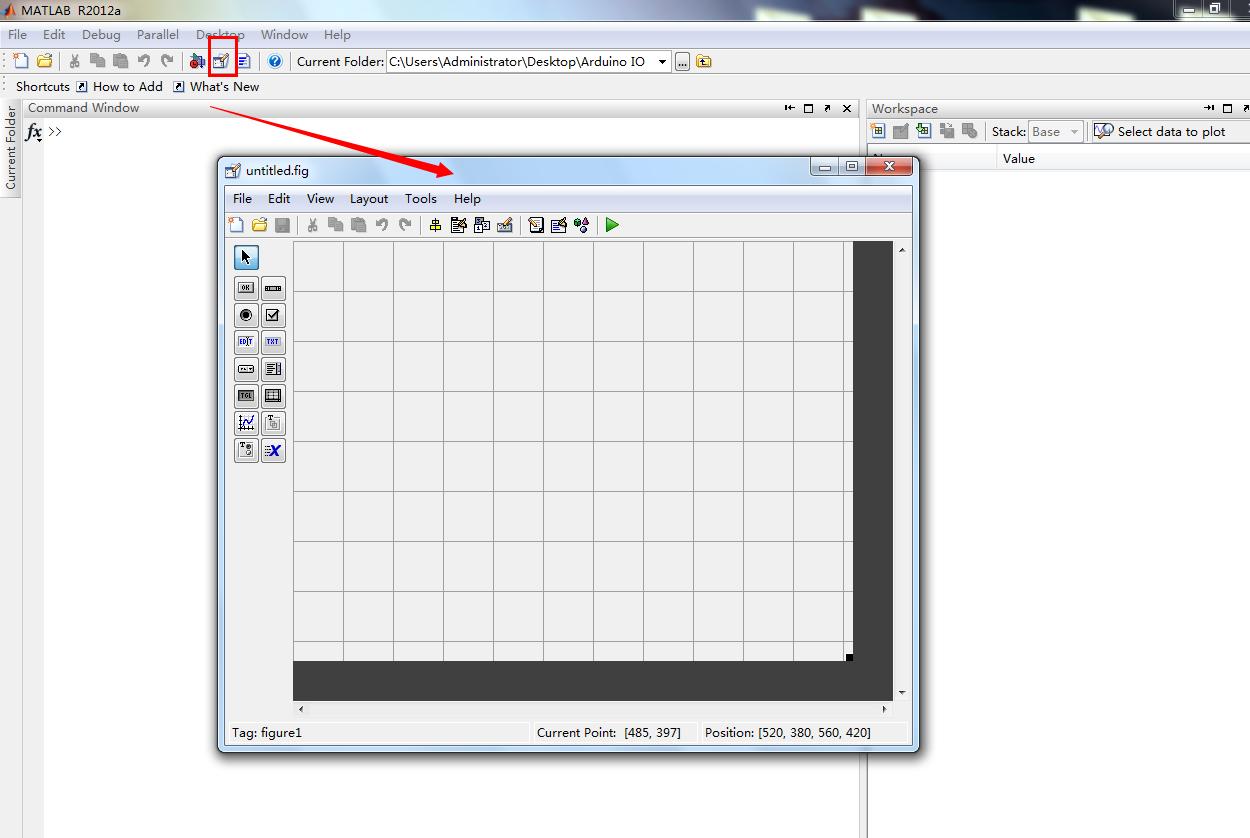This screenshot has height=838, width=1250.
Task: Pick the Listbox component in palette
Action: (273, 369)
